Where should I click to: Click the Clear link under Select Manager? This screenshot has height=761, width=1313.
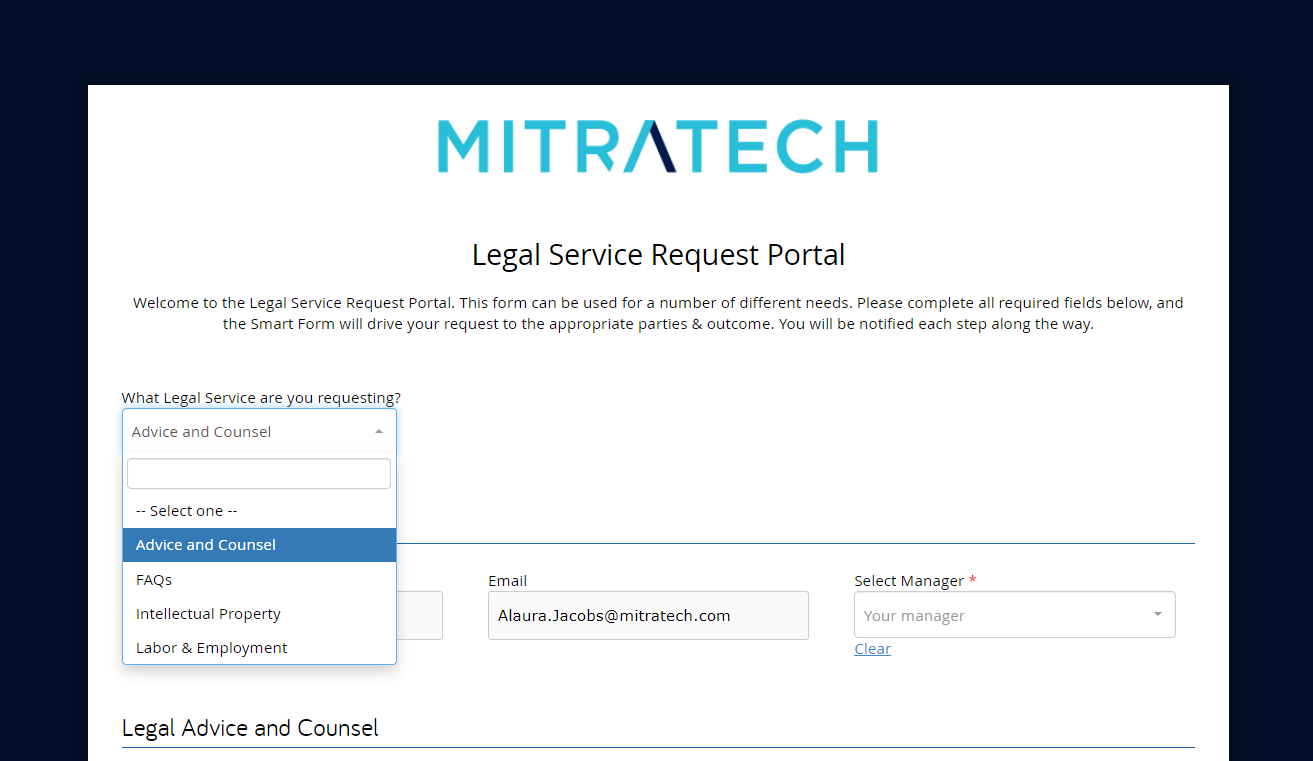click(872, 648)
